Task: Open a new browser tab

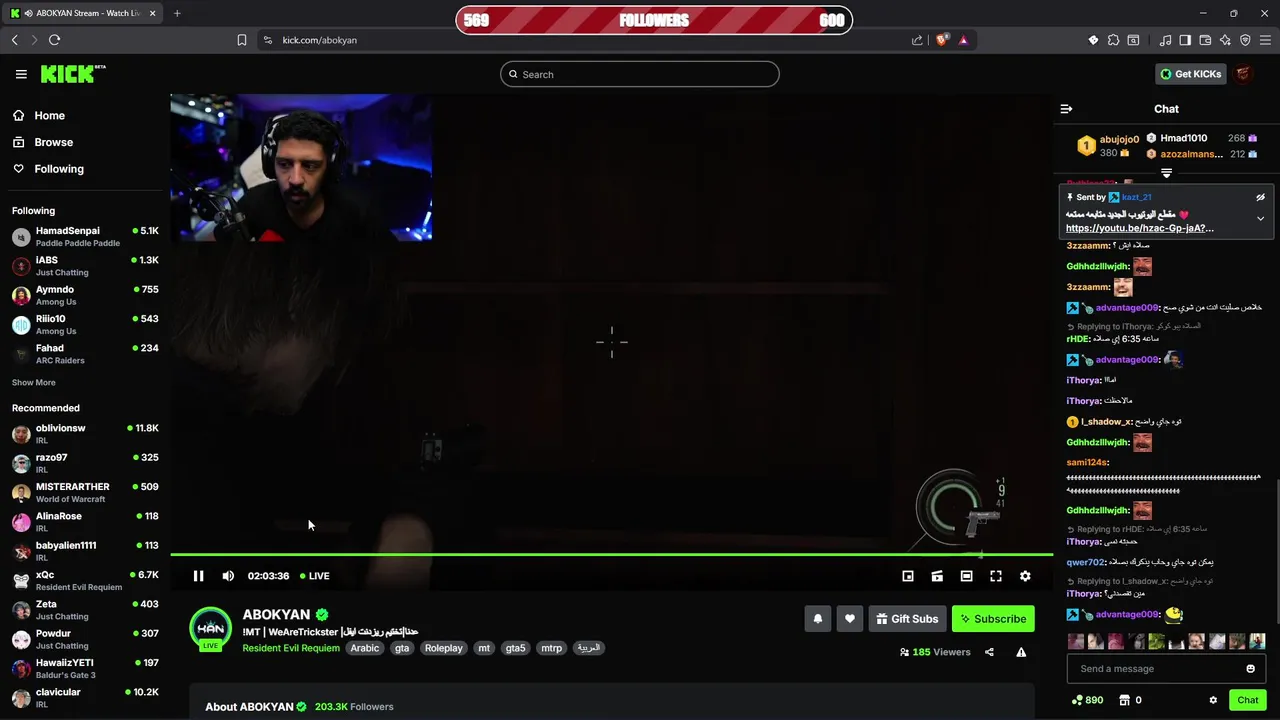Action: 177,13
